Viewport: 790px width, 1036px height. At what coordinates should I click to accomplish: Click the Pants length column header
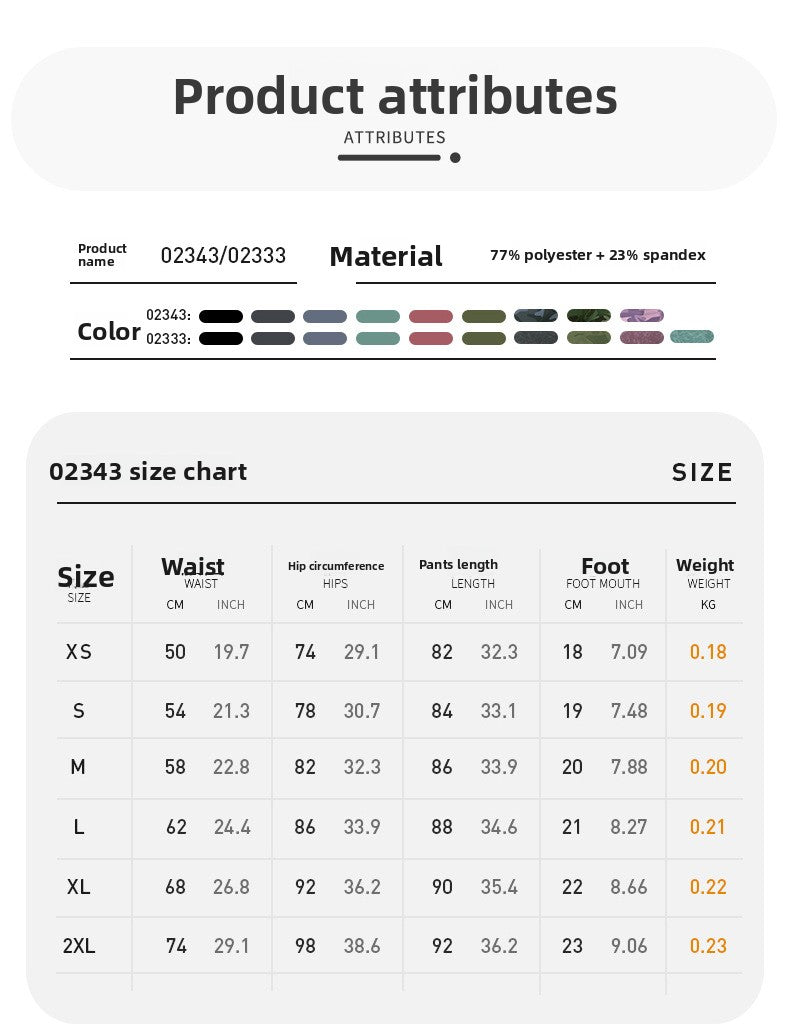click(x=458, y=565)
